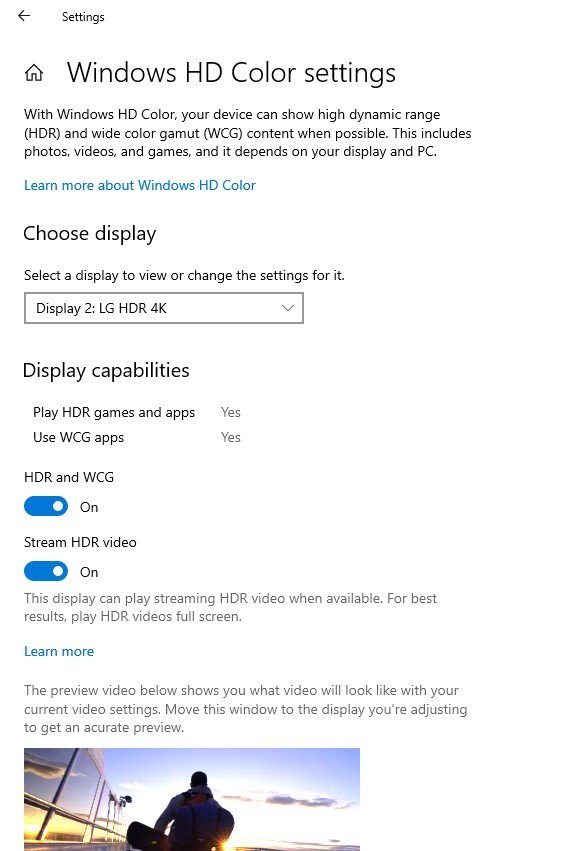The height and width of the screenshot is (851, 569).
Task: Click the On label beside Stream HDR video
Action: click(89, 572)
